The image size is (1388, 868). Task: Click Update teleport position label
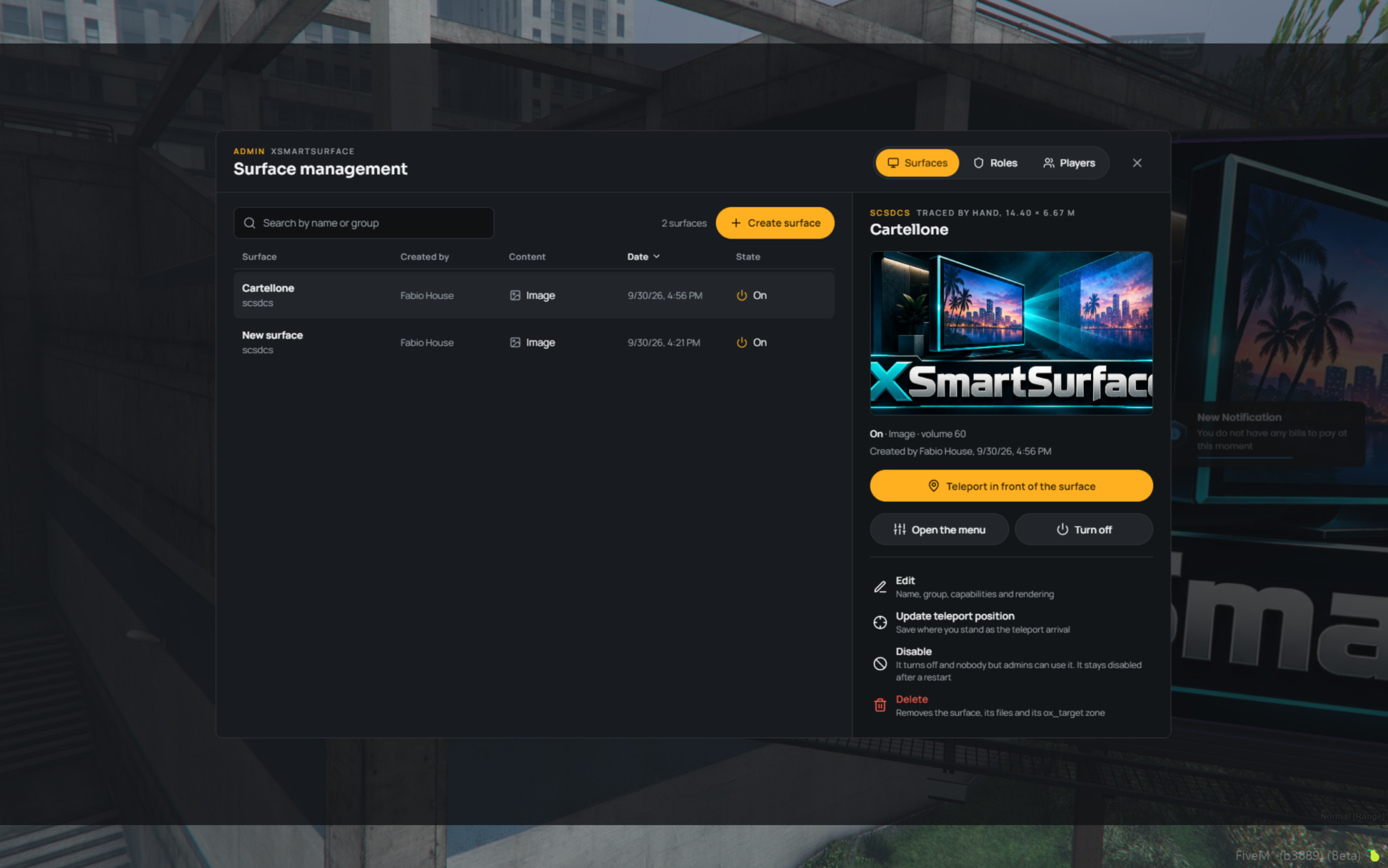(955, 616)
